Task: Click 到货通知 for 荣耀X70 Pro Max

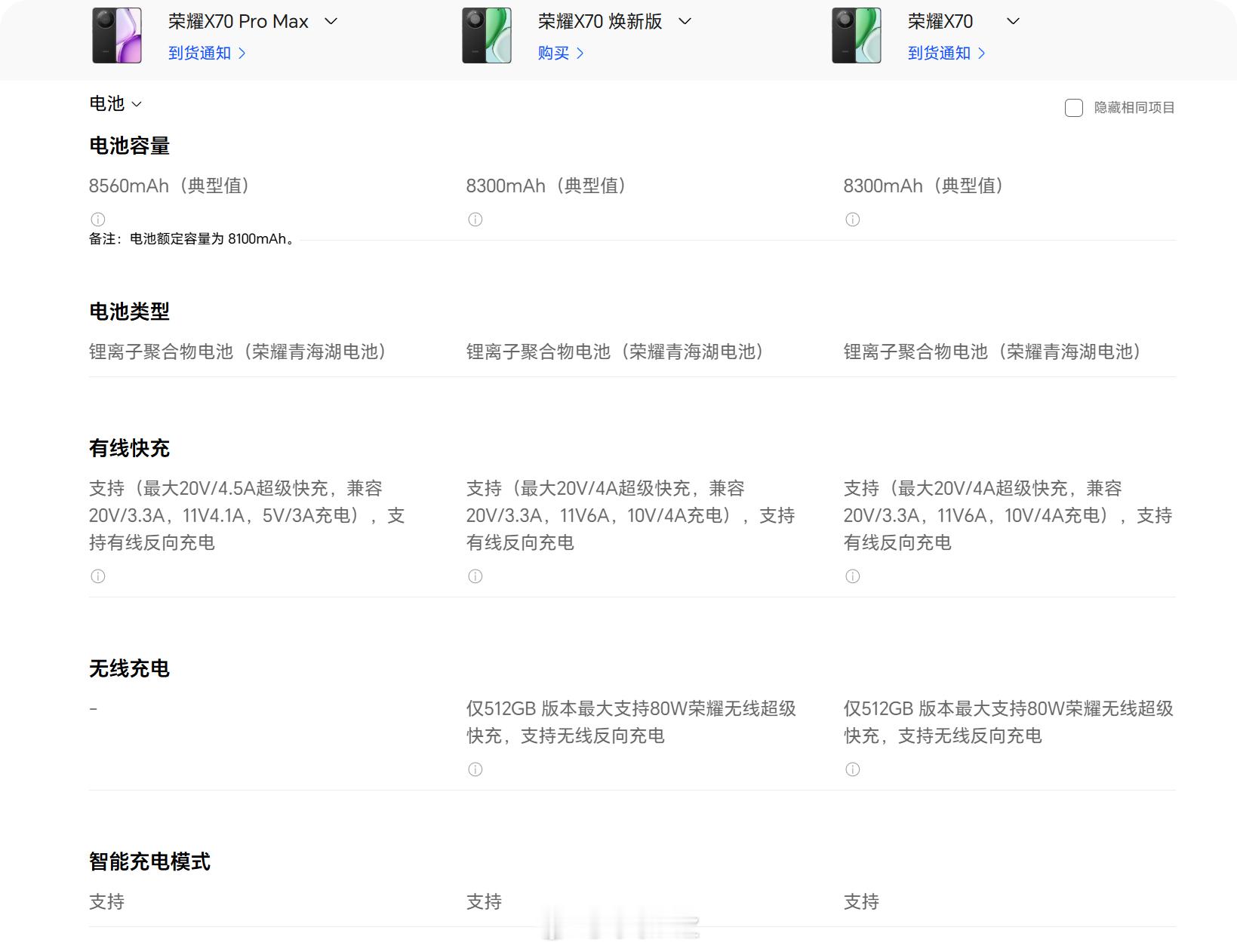Action: click(x=207, y=53)
